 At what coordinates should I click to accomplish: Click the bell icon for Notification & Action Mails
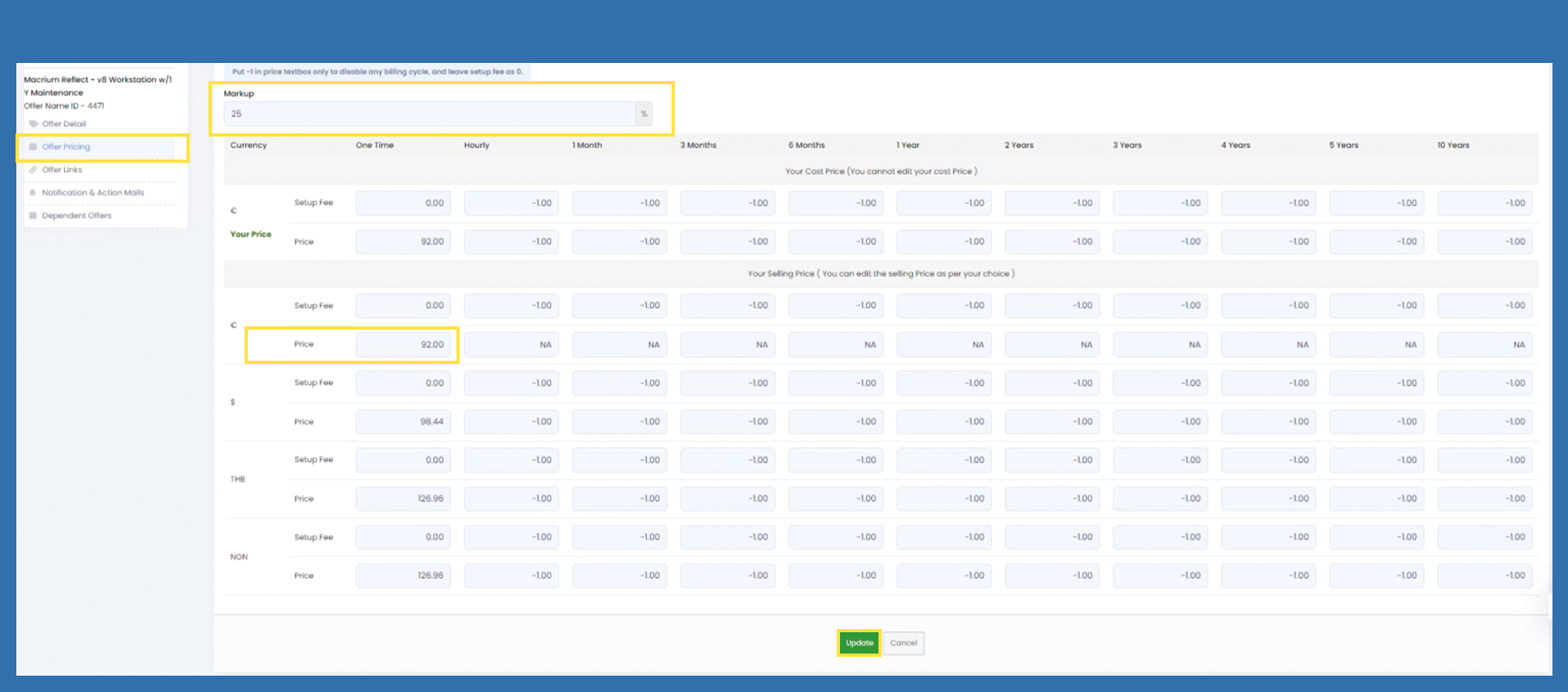[34, 193]
